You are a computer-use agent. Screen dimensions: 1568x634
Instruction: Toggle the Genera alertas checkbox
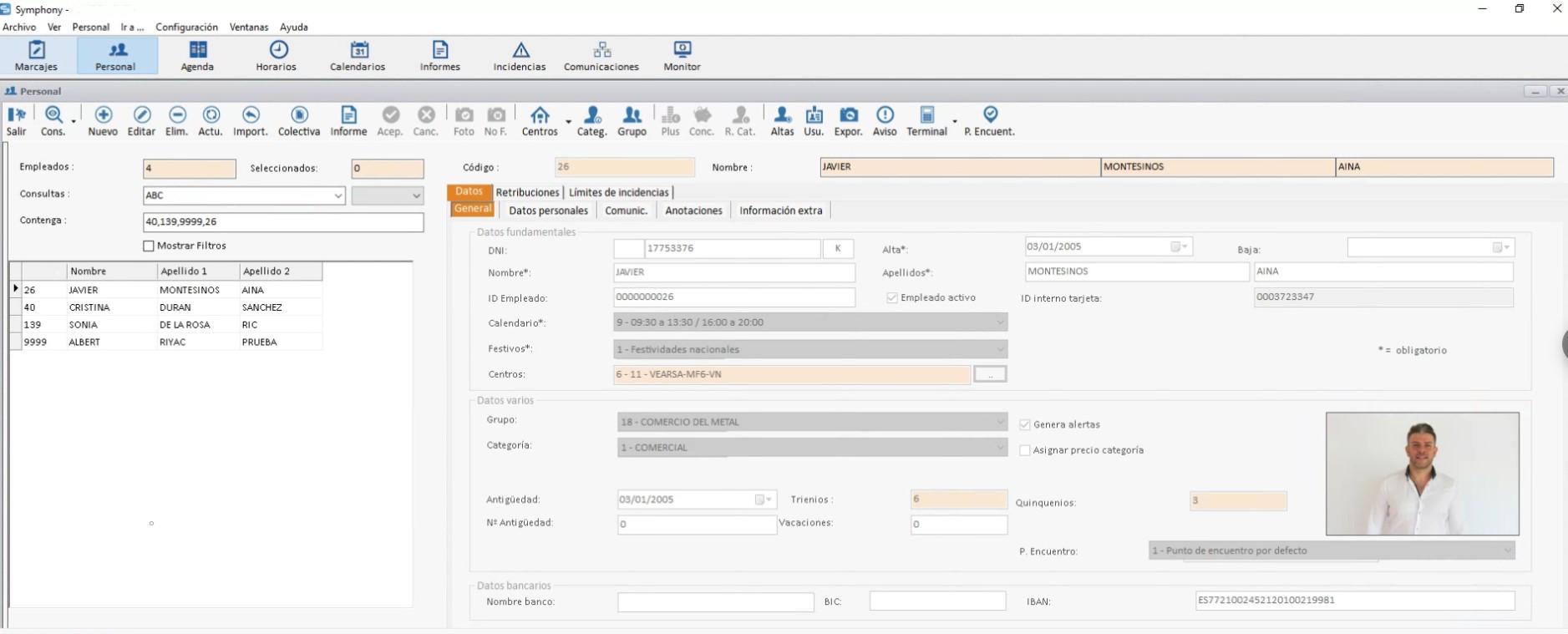tap(1025, 424)
